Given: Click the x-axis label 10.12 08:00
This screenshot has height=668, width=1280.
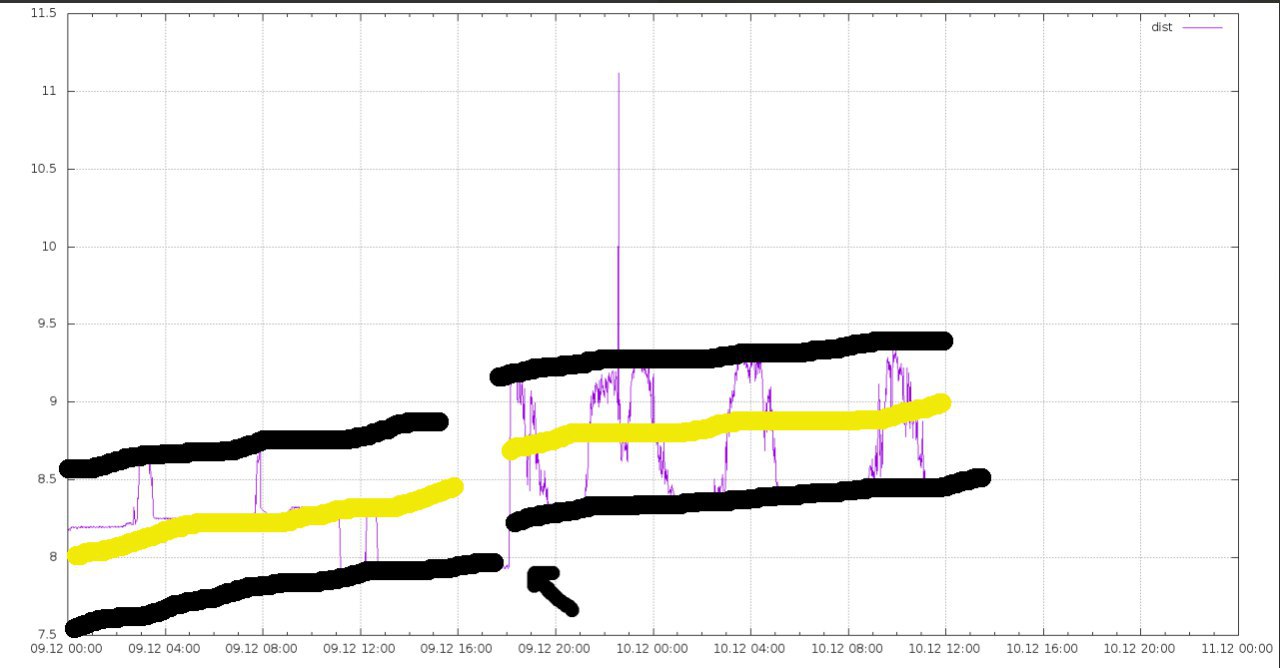Looking at the screenshot, I should [848, 648].
